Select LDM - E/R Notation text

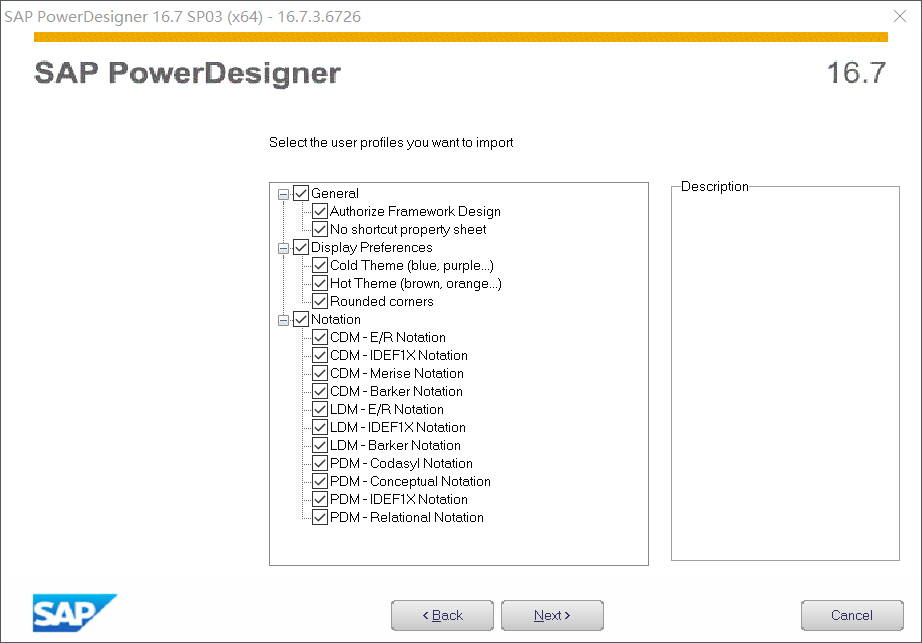click(387, 409)
